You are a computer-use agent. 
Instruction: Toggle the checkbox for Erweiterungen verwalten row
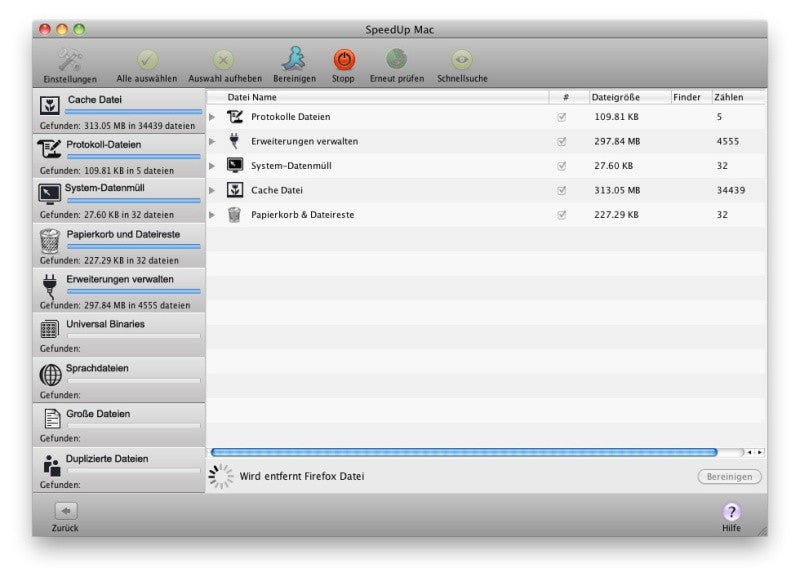pos(562,141)
